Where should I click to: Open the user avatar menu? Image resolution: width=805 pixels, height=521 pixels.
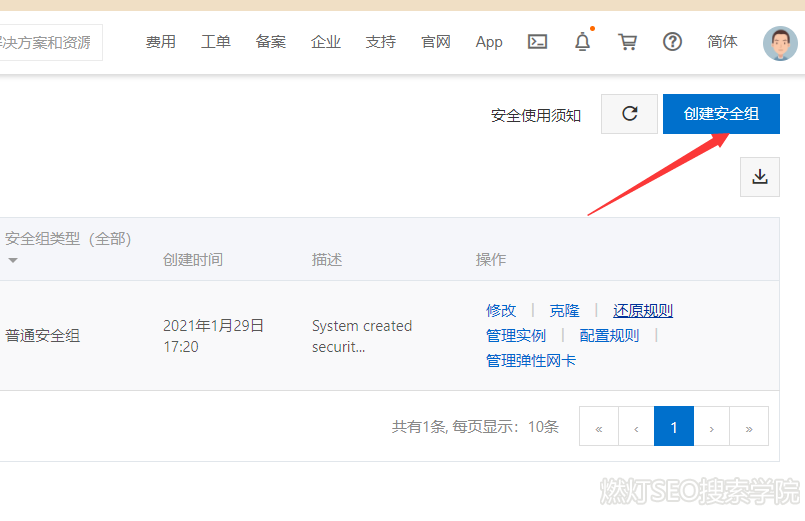pos(780,42)
